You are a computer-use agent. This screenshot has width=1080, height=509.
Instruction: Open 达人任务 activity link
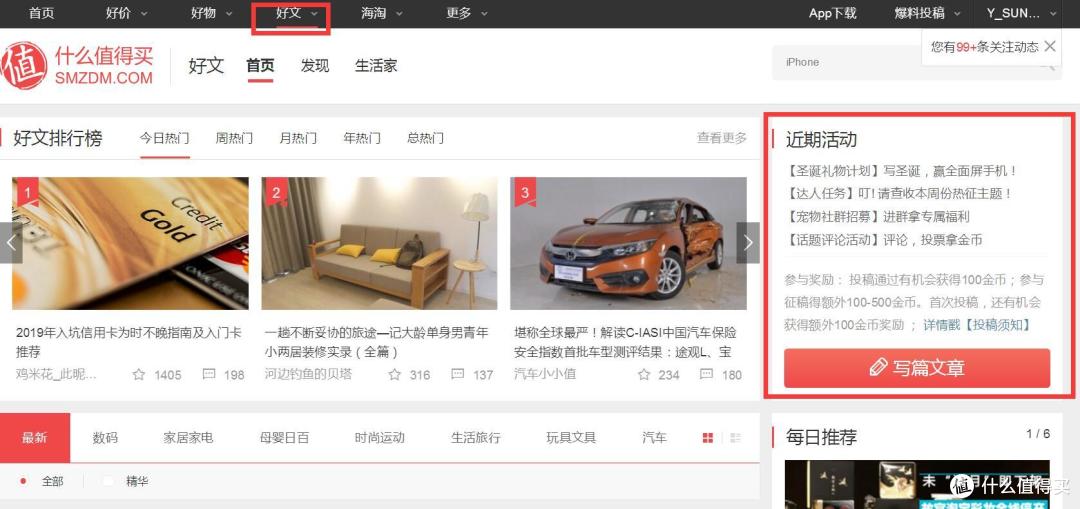pyautogui.click(x=898, y=194)
